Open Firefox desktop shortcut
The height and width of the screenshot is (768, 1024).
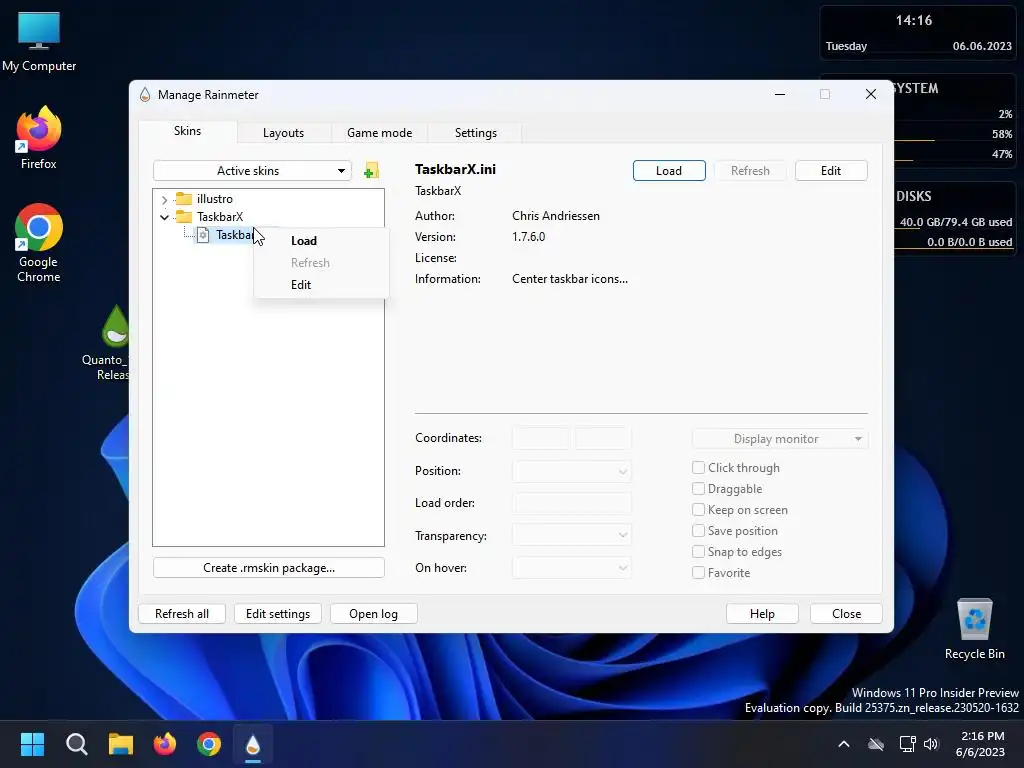coord(39,138)
